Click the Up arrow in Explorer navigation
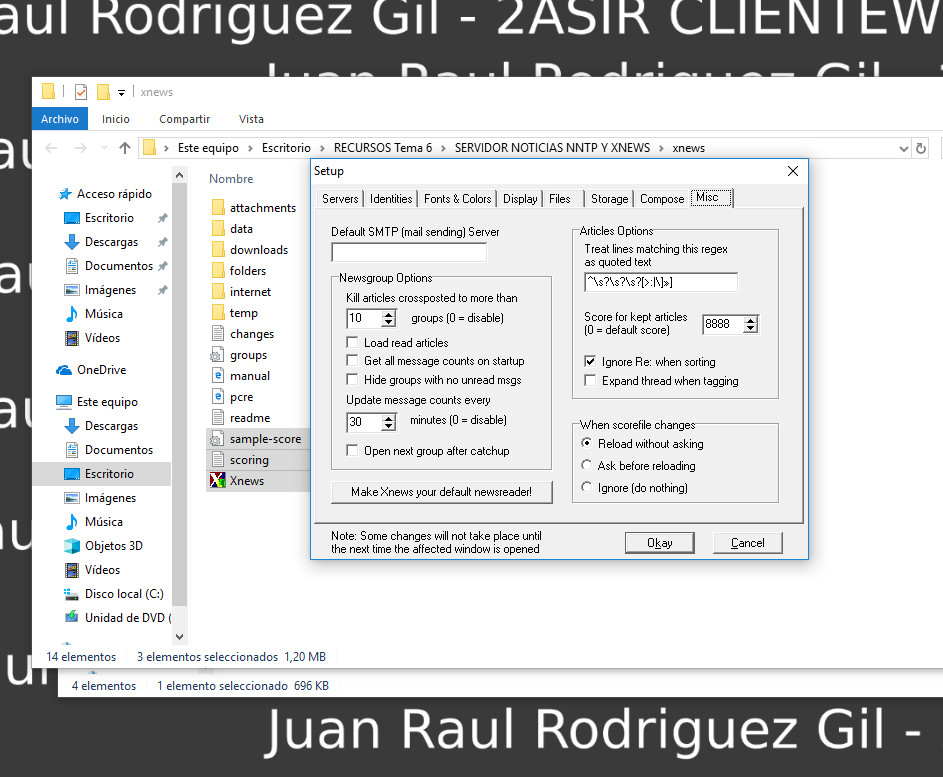Image resolution: width=943 pixels, height=777 pixels. [124, 148]
